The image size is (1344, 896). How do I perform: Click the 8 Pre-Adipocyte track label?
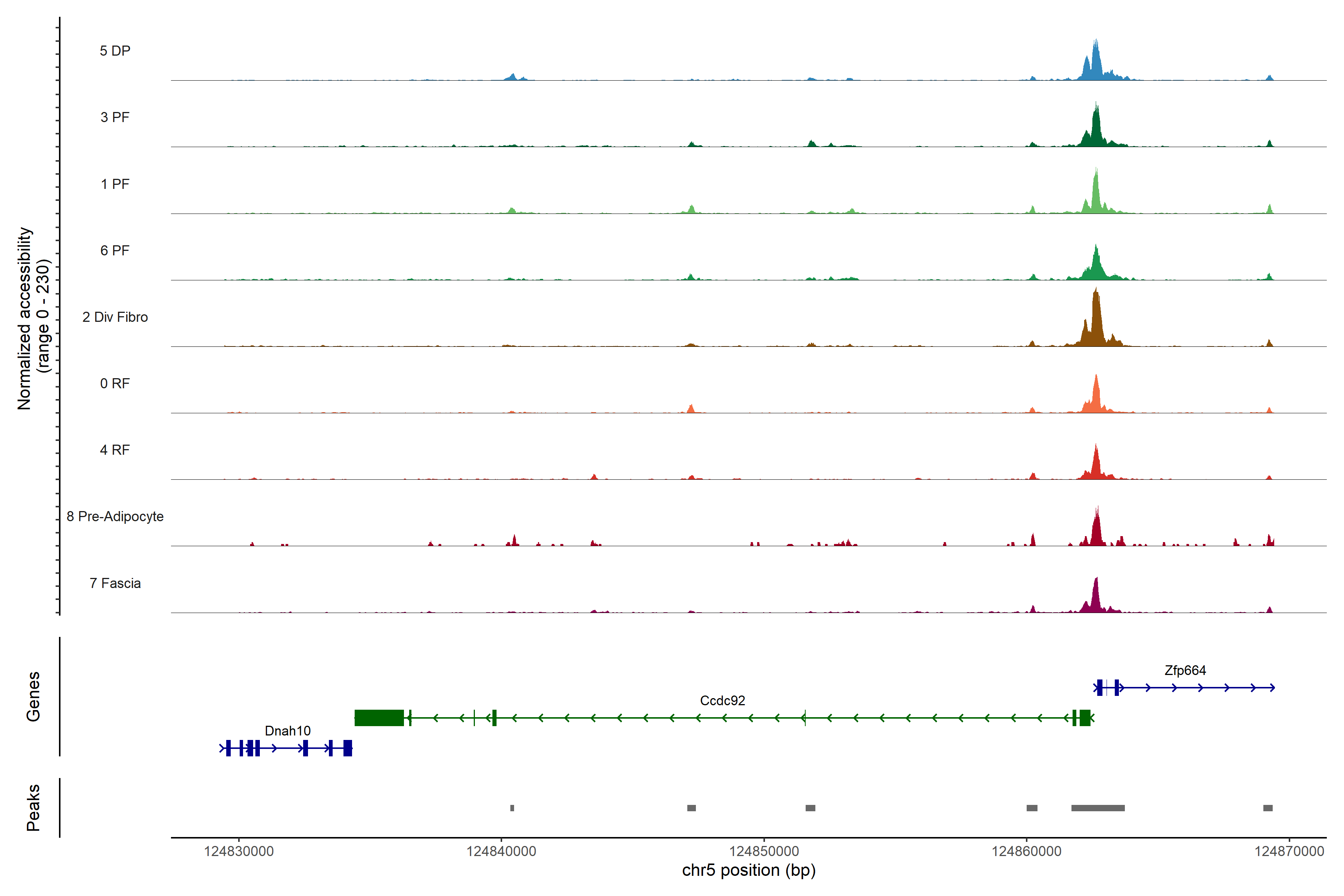click(x=115, y=517)
